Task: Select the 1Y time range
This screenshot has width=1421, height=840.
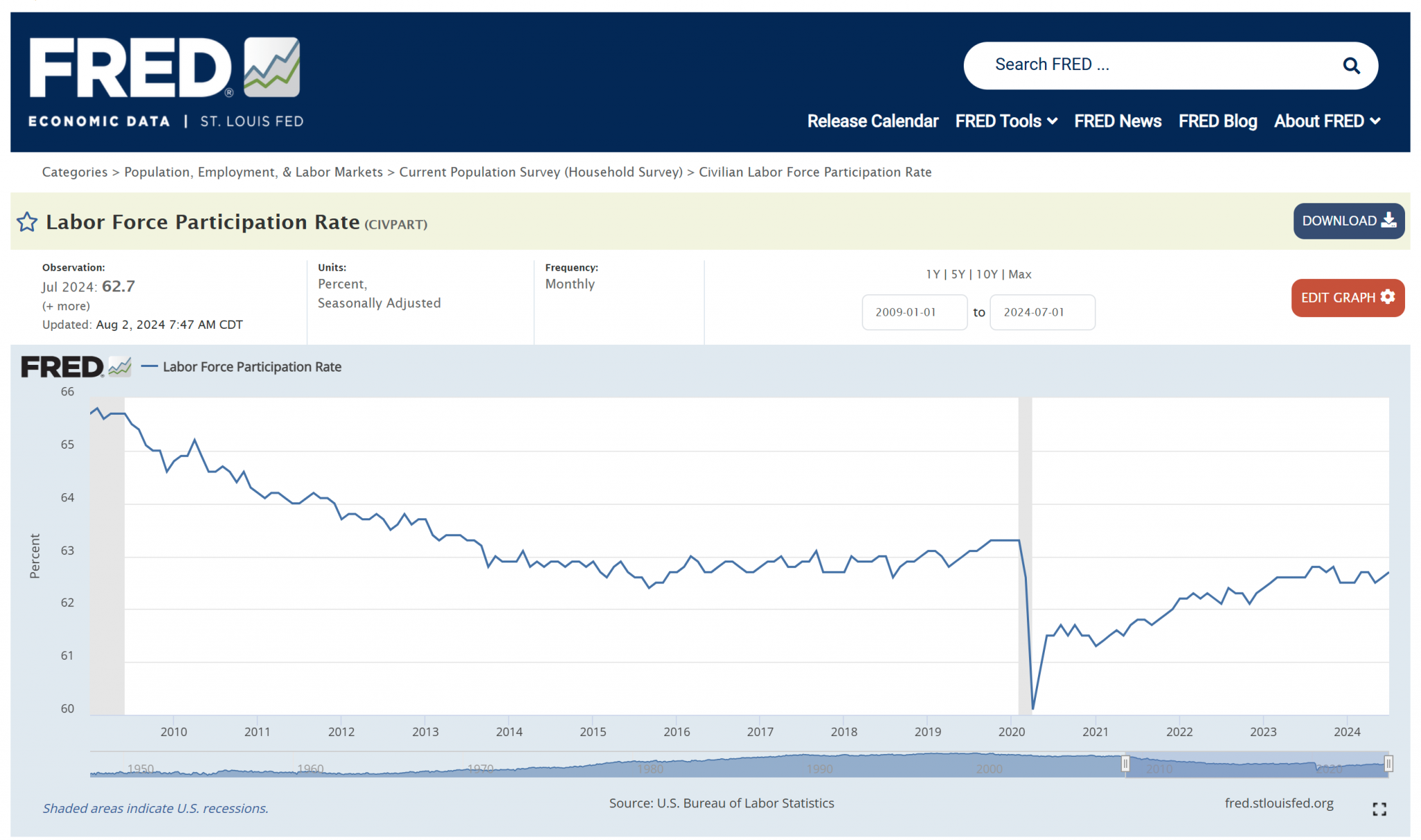Action: (933, 274)
